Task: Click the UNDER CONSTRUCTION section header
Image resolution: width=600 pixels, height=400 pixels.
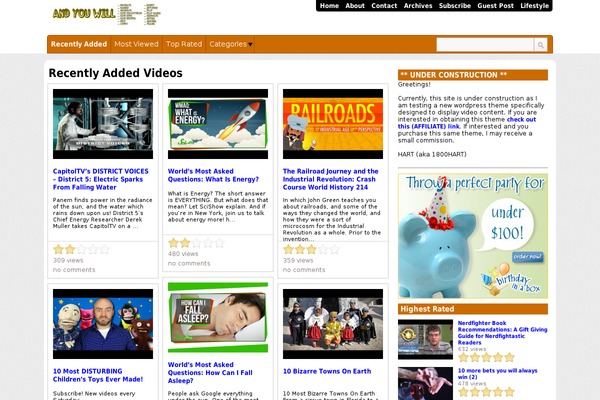Action: [x=473, y=75]
